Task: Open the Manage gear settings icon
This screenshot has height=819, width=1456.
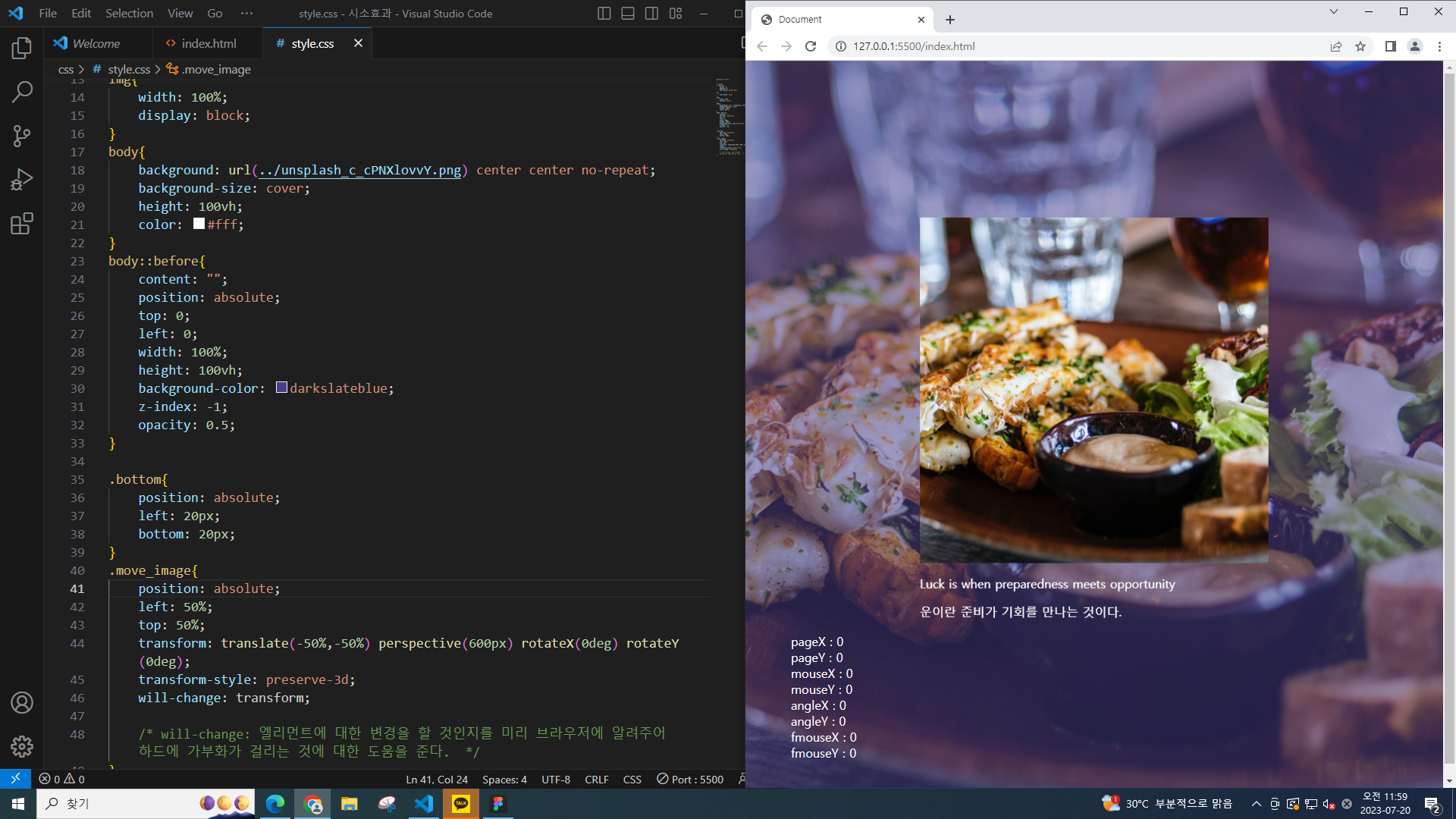Action: (22, 746)
